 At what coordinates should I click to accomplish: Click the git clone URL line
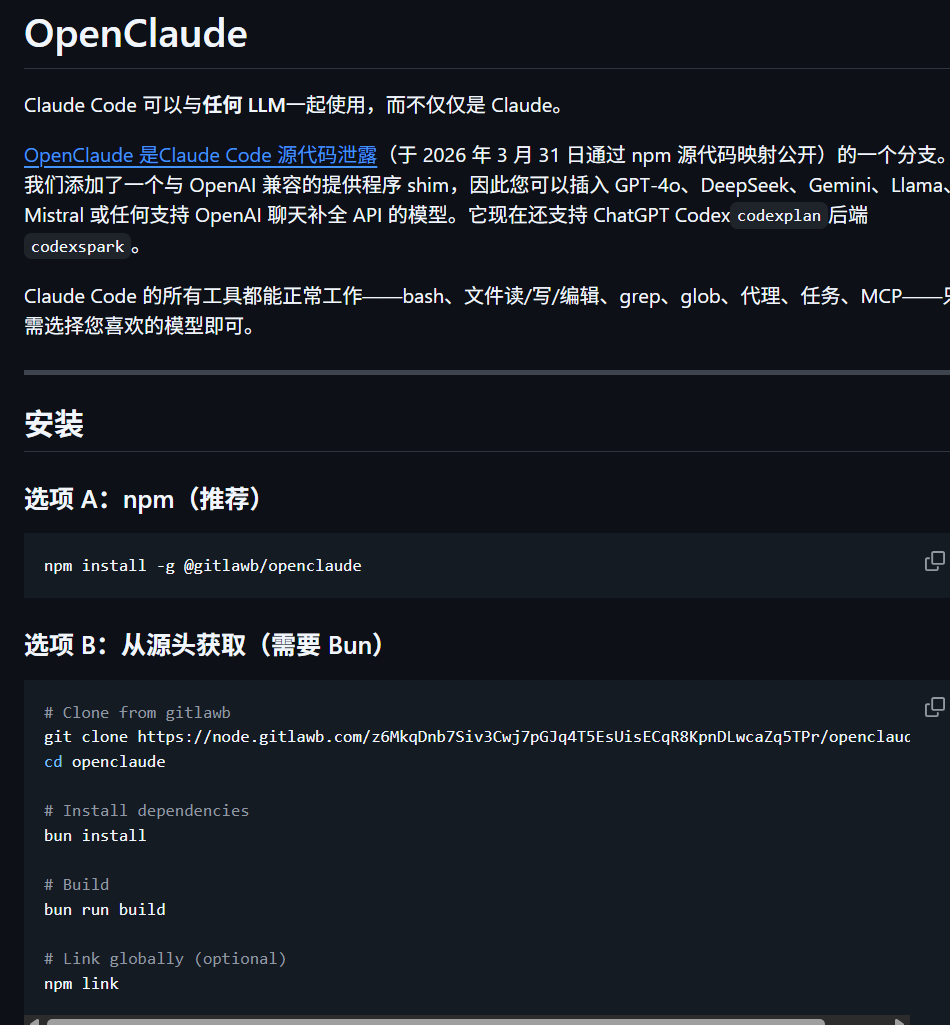476,737
